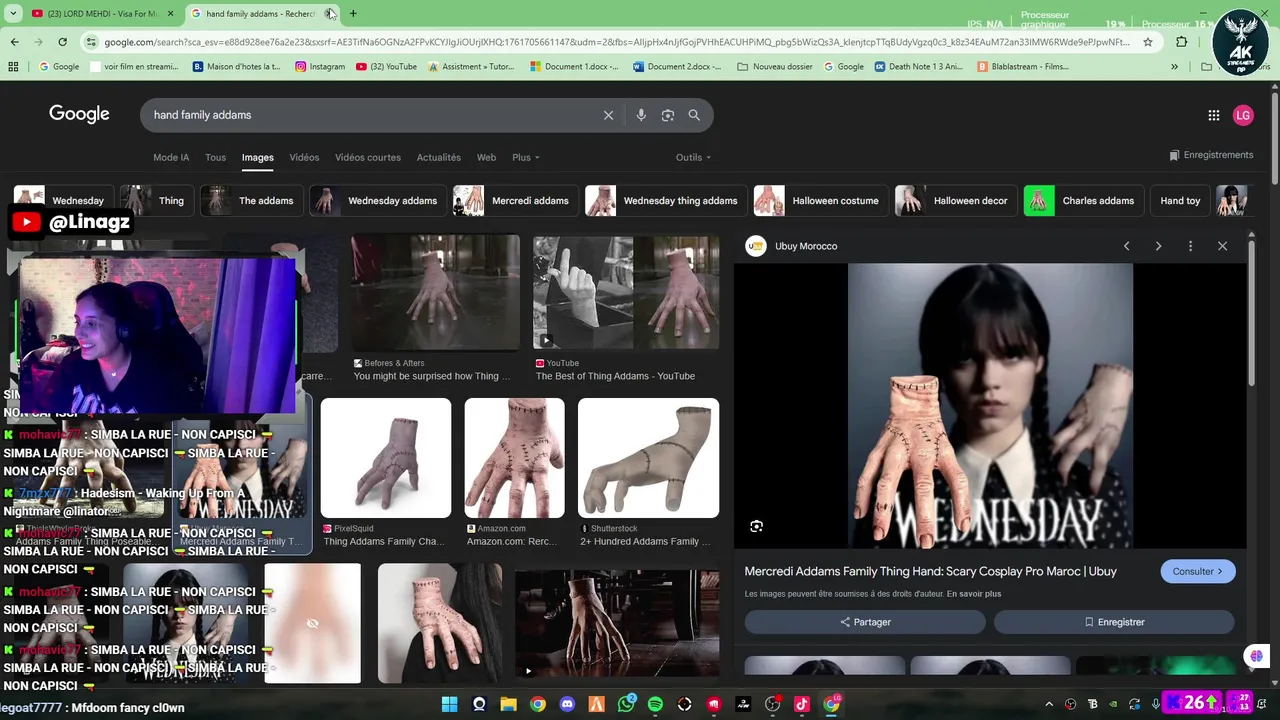Image resolution: width=1280 pixels, height=720 pixels.
Task: Open the LG Google account avatar
Action: (x=1243, y=115)
